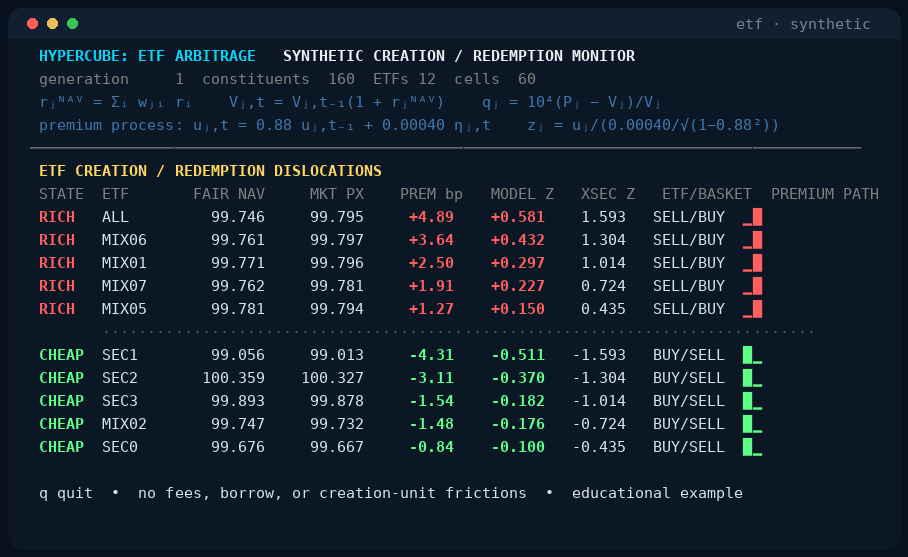Click the ETF/BASKET column header
Image resolution: width=908 pixels, height=557 pixels.
coord(707,194)
